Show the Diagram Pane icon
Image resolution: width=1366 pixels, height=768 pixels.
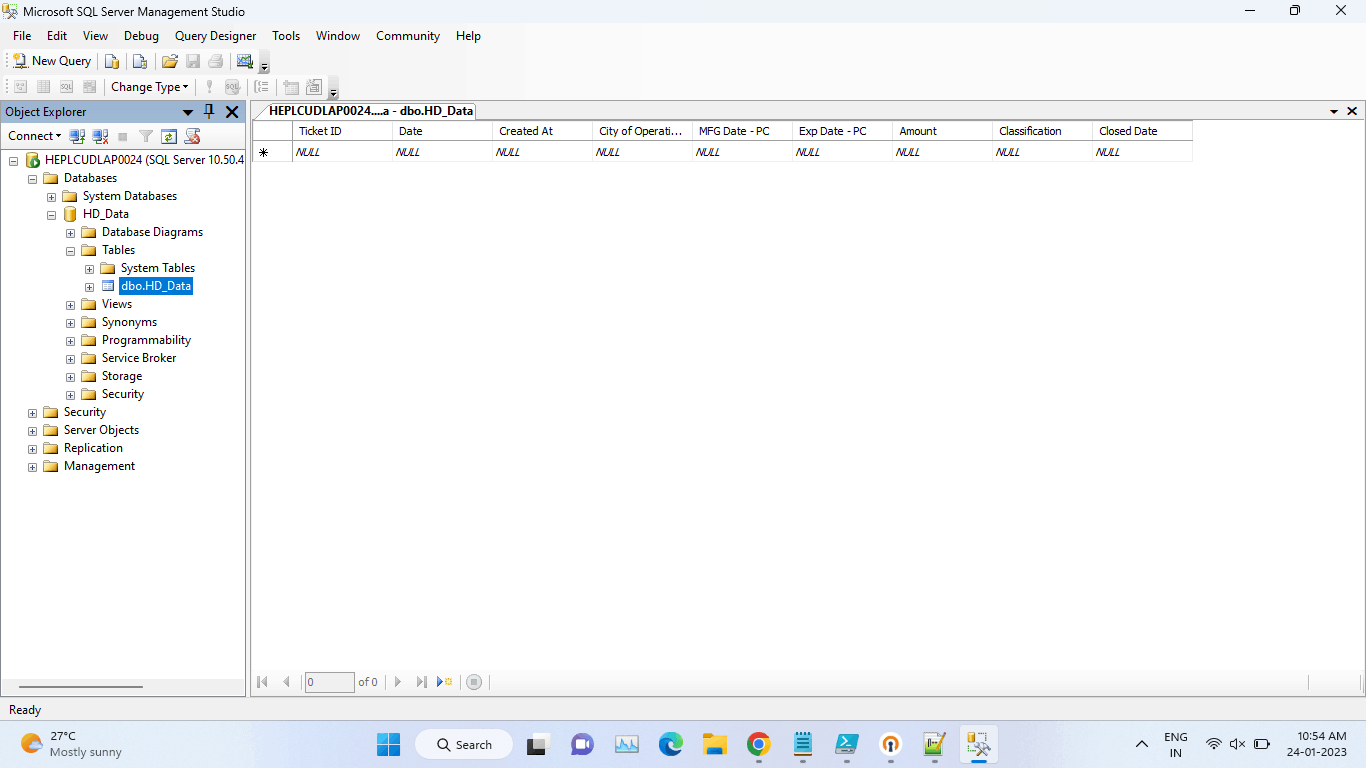coord(20,87)
